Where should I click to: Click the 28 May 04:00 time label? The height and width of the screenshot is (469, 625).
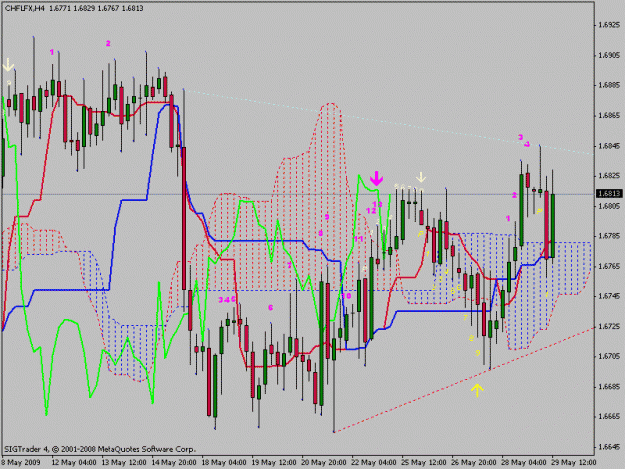click(x=524, y=462)
